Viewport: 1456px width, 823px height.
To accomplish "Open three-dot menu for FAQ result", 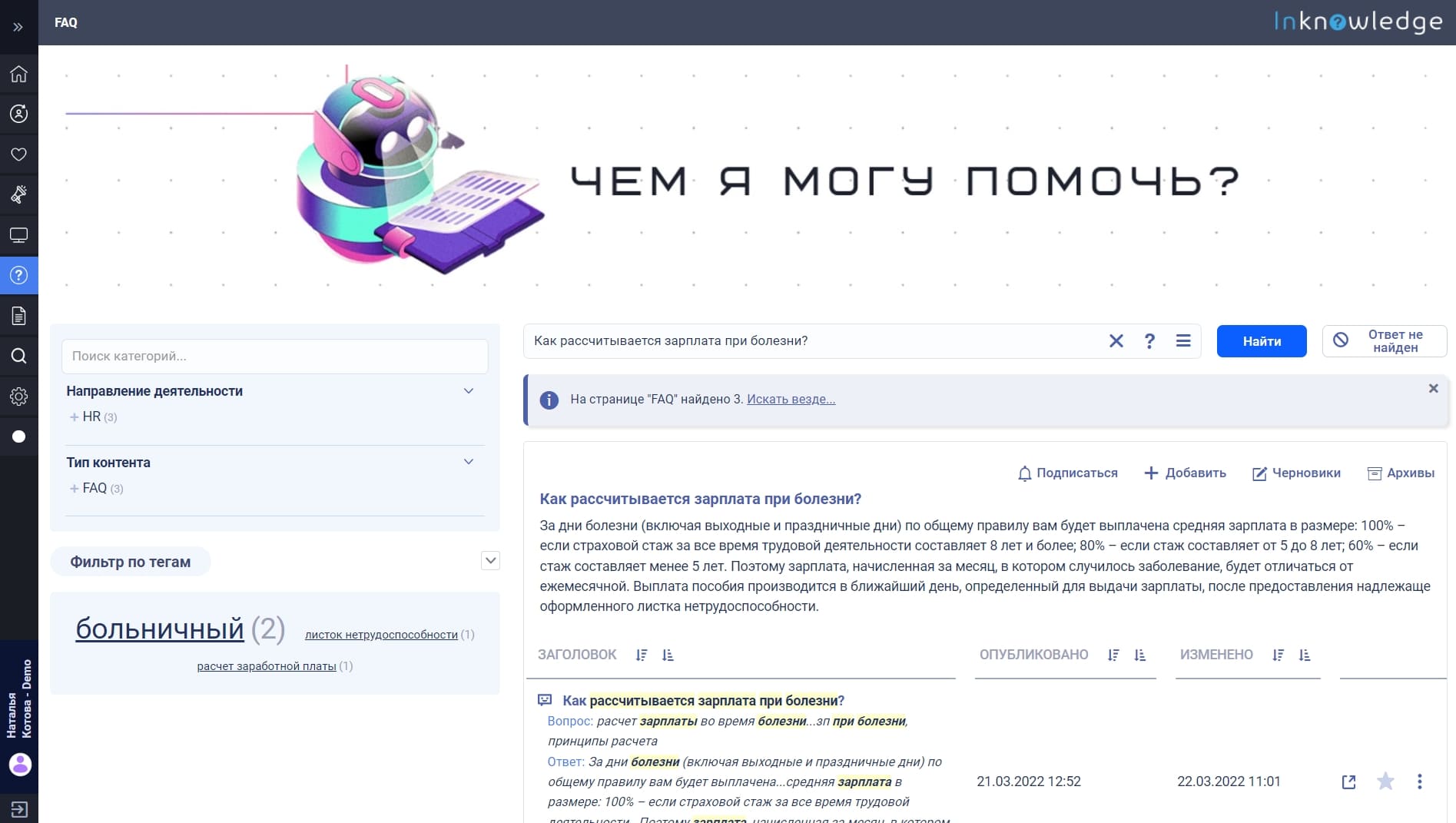I will [x=1419, y=782].
